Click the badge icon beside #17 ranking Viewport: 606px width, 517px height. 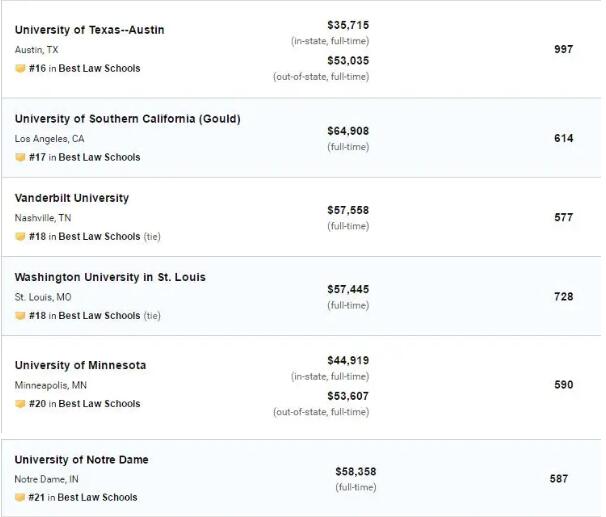20,157
